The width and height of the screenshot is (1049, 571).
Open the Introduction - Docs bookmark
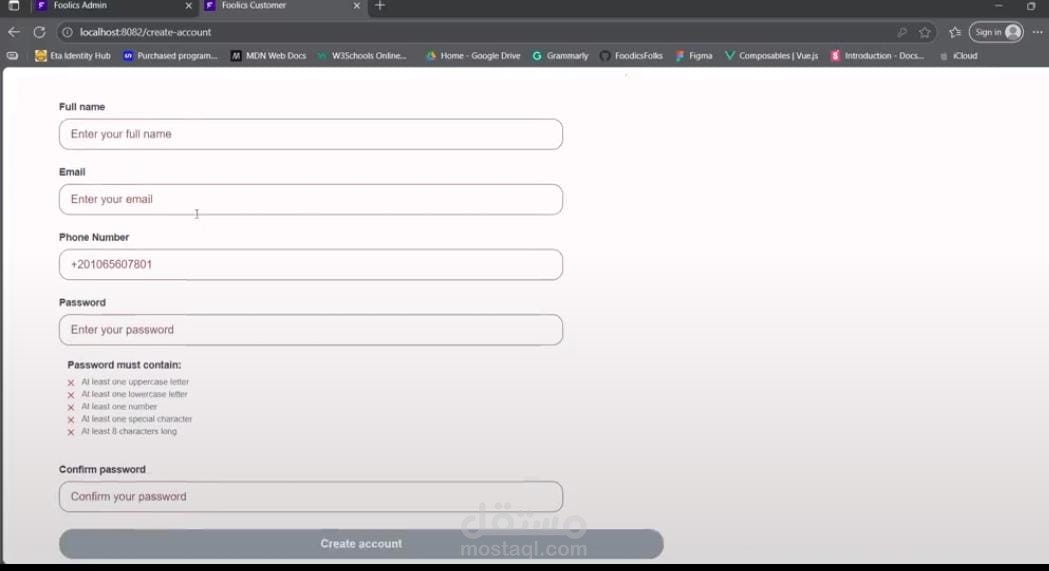click(x=877, y=55)
